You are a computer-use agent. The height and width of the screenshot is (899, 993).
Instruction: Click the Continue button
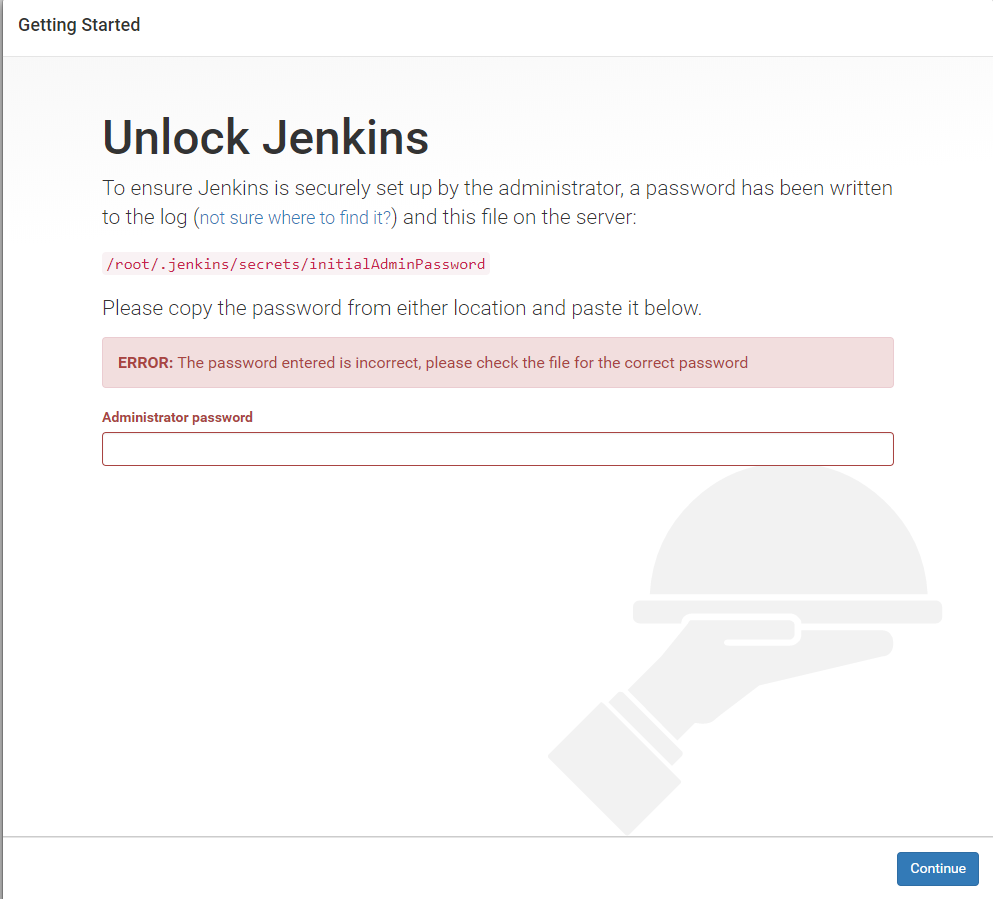[x=937, y=868]
